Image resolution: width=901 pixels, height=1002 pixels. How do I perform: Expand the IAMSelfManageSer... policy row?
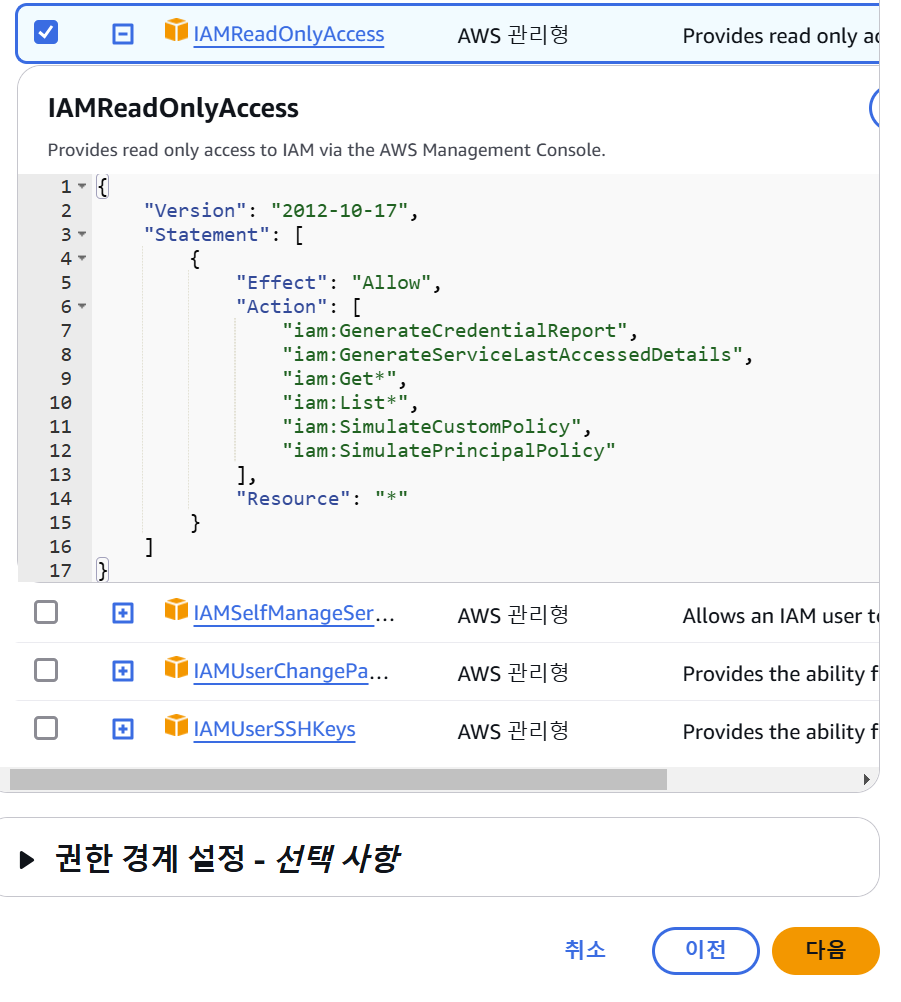point(123,613)
